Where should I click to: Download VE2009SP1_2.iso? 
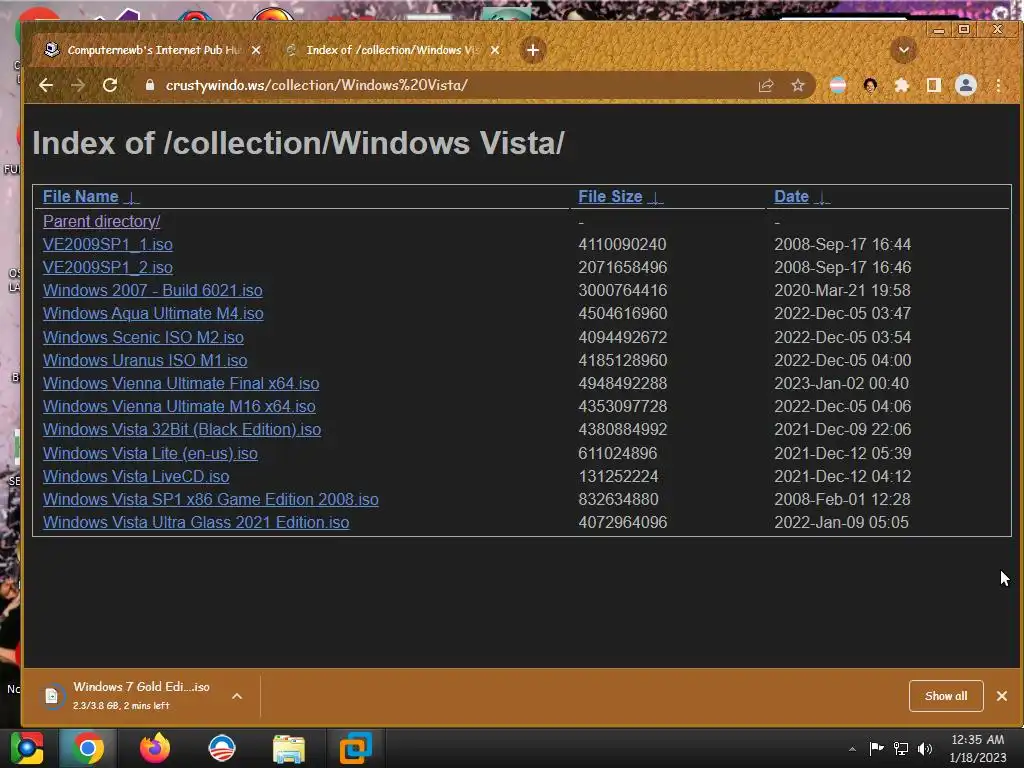pos(108,267)
